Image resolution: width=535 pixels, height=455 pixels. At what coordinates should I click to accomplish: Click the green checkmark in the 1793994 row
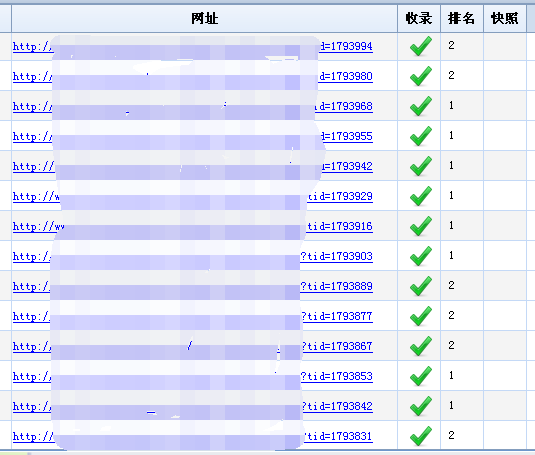pyautogui.click(x=421, y=46)
